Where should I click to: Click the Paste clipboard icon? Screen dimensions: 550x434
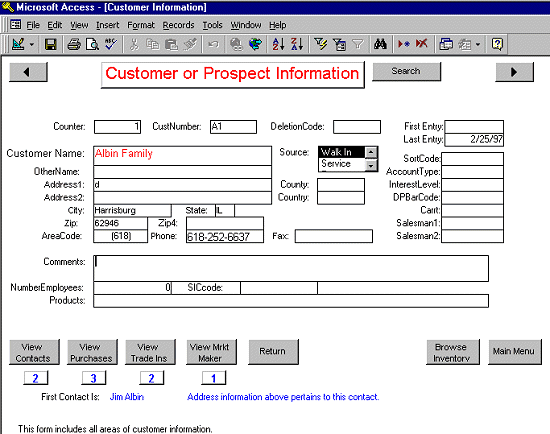click(x=171, y=45)
